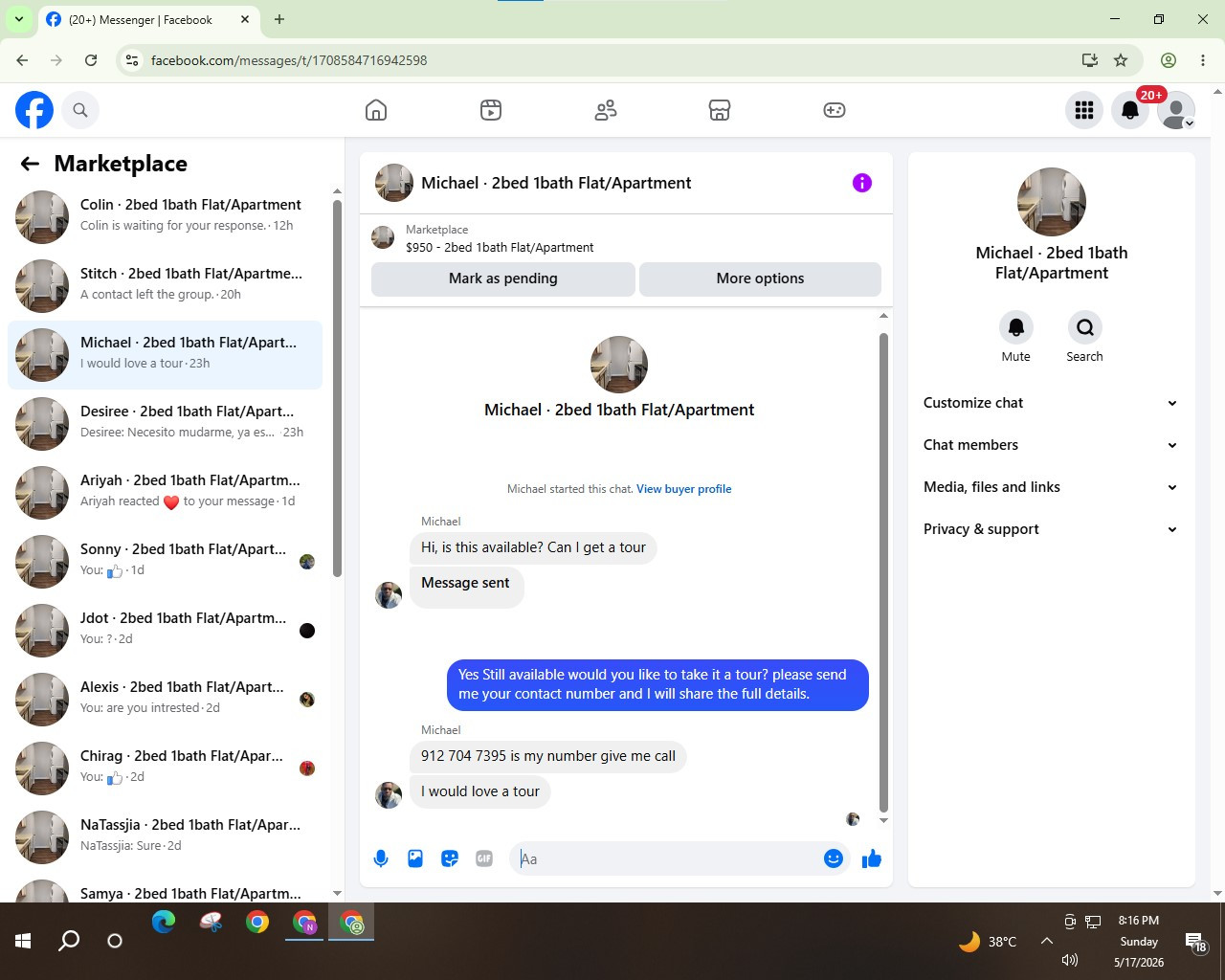The image size is (1225, 980).
Task: Click the message '912 704 7395 is my number give me call'
Action: [x=548, y=756]
